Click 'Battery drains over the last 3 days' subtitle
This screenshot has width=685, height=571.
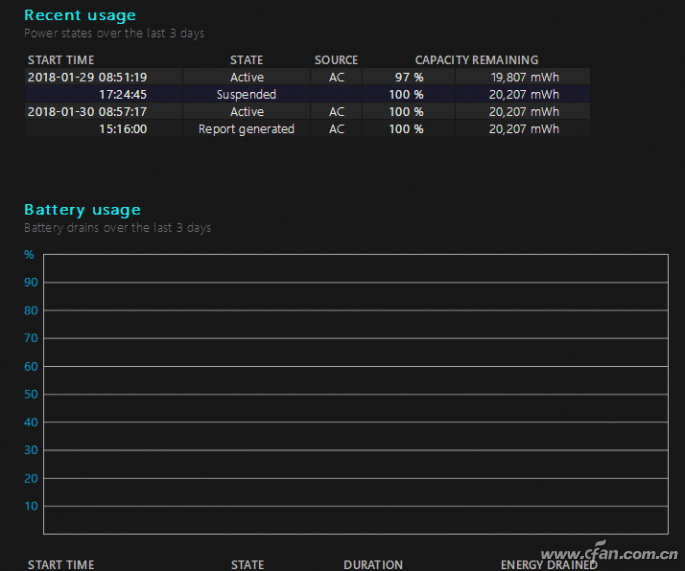[118, 228]
